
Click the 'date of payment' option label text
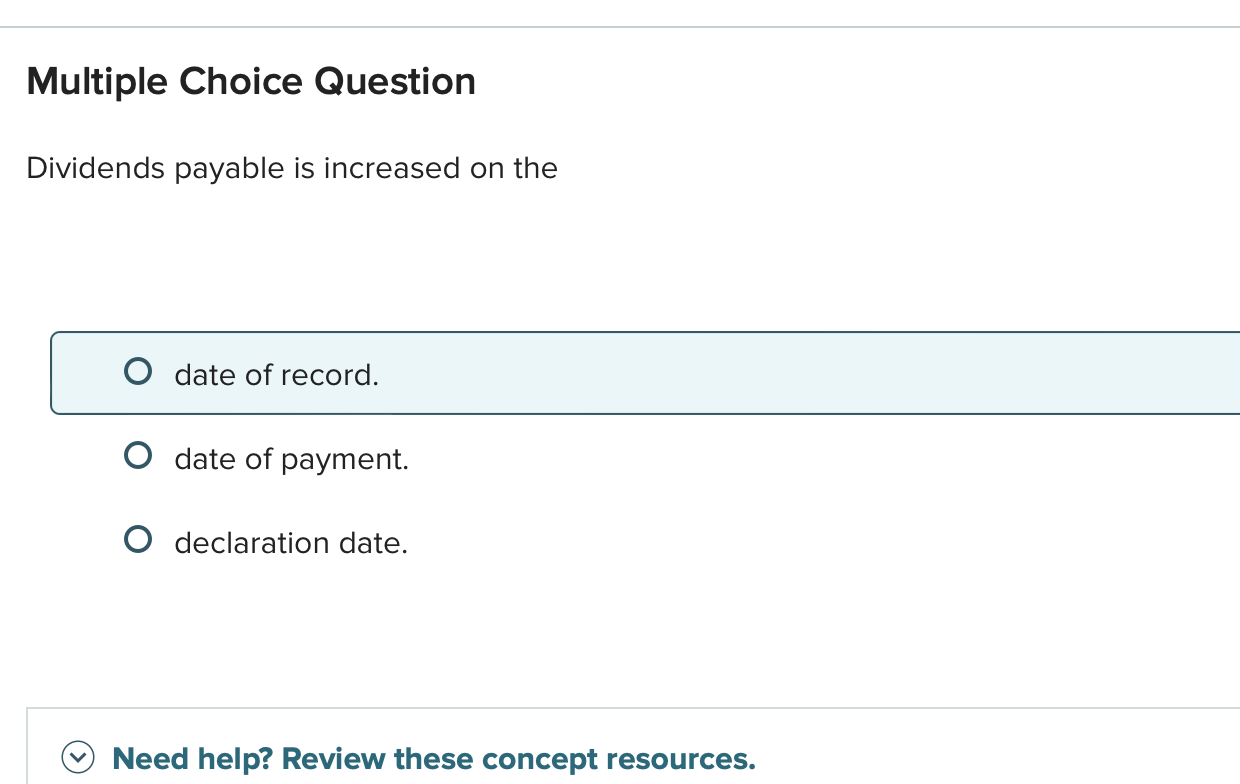click(291, 459)
